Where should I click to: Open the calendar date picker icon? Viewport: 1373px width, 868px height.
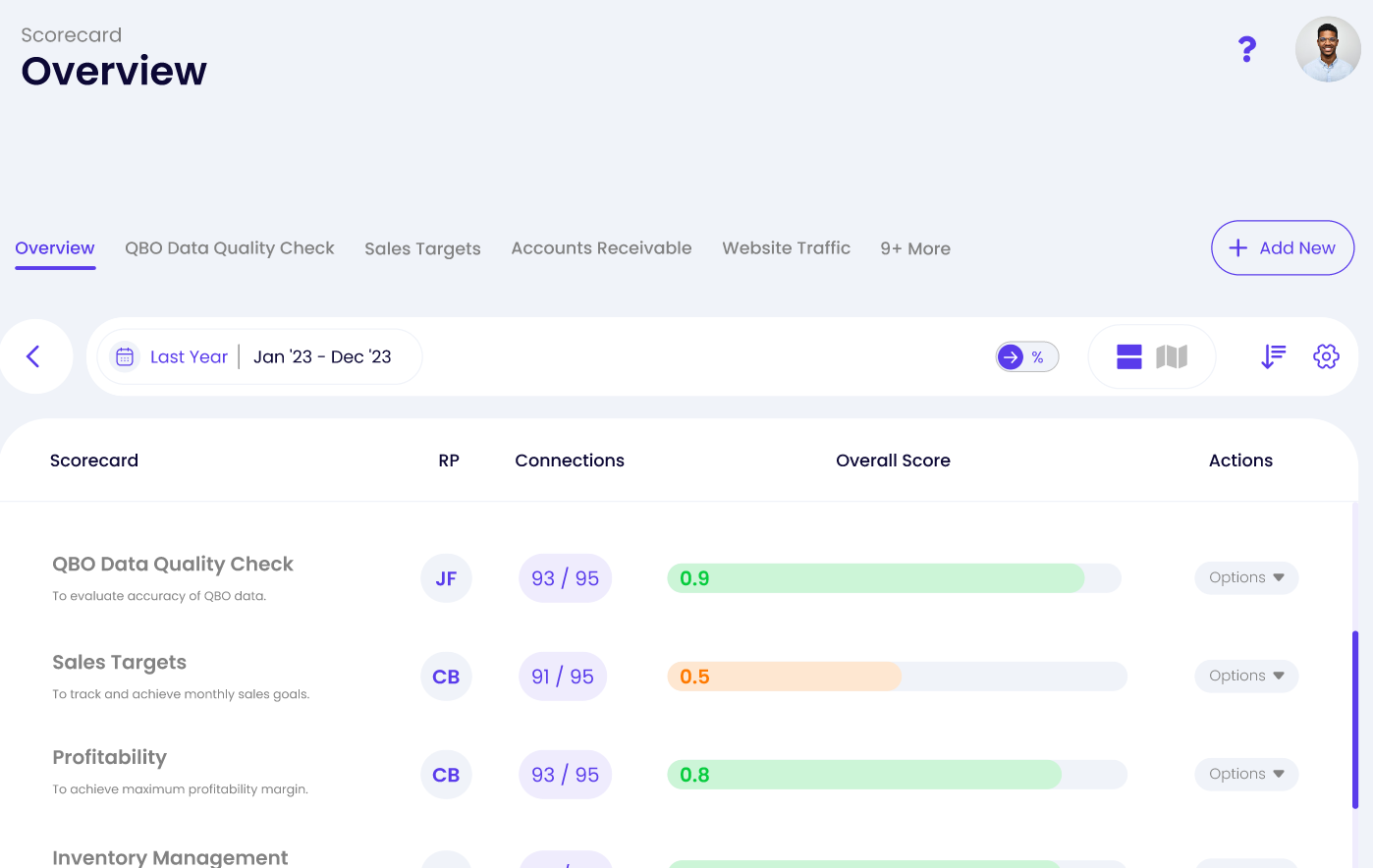(x=125, y=356)
